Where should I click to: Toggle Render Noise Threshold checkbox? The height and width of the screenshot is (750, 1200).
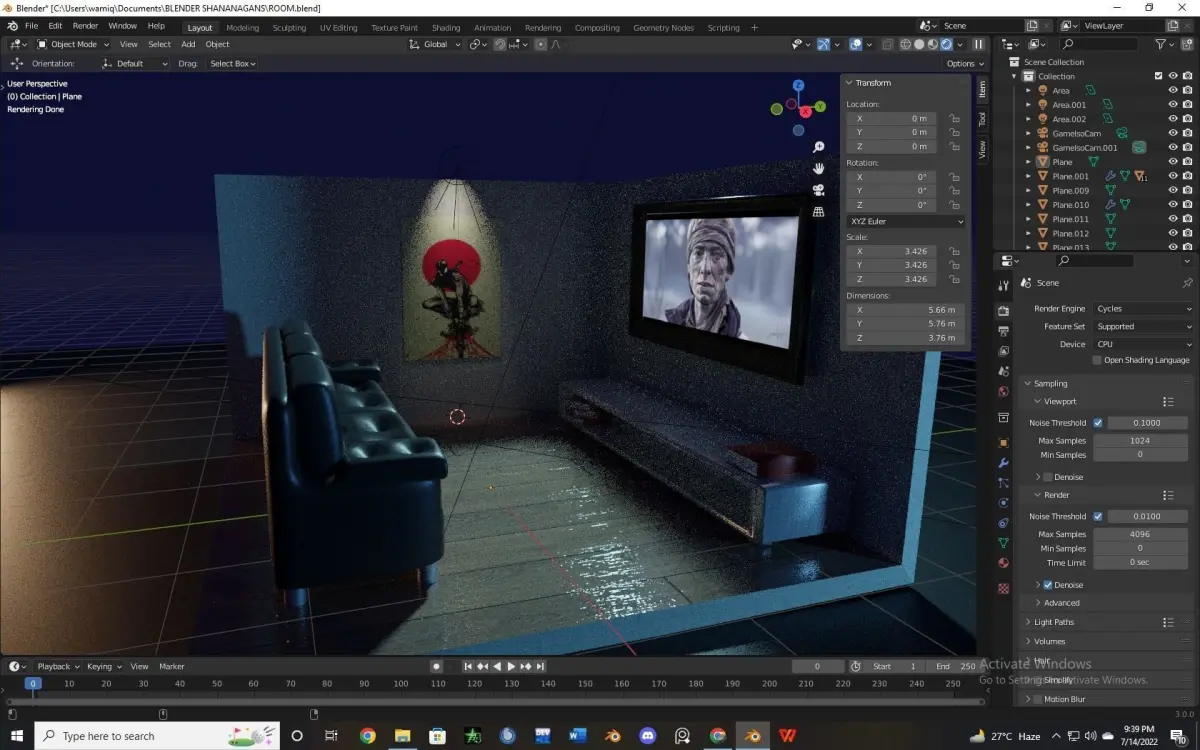coord(1097,517)
